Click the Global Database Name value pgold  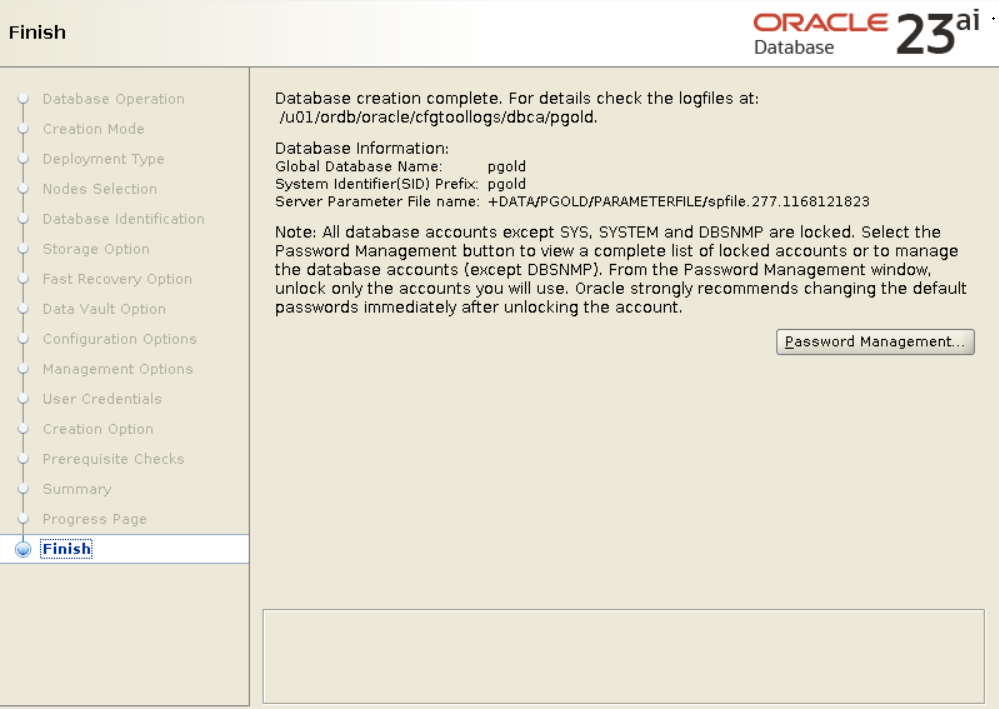pyautogui.click(x=507, y=166)
